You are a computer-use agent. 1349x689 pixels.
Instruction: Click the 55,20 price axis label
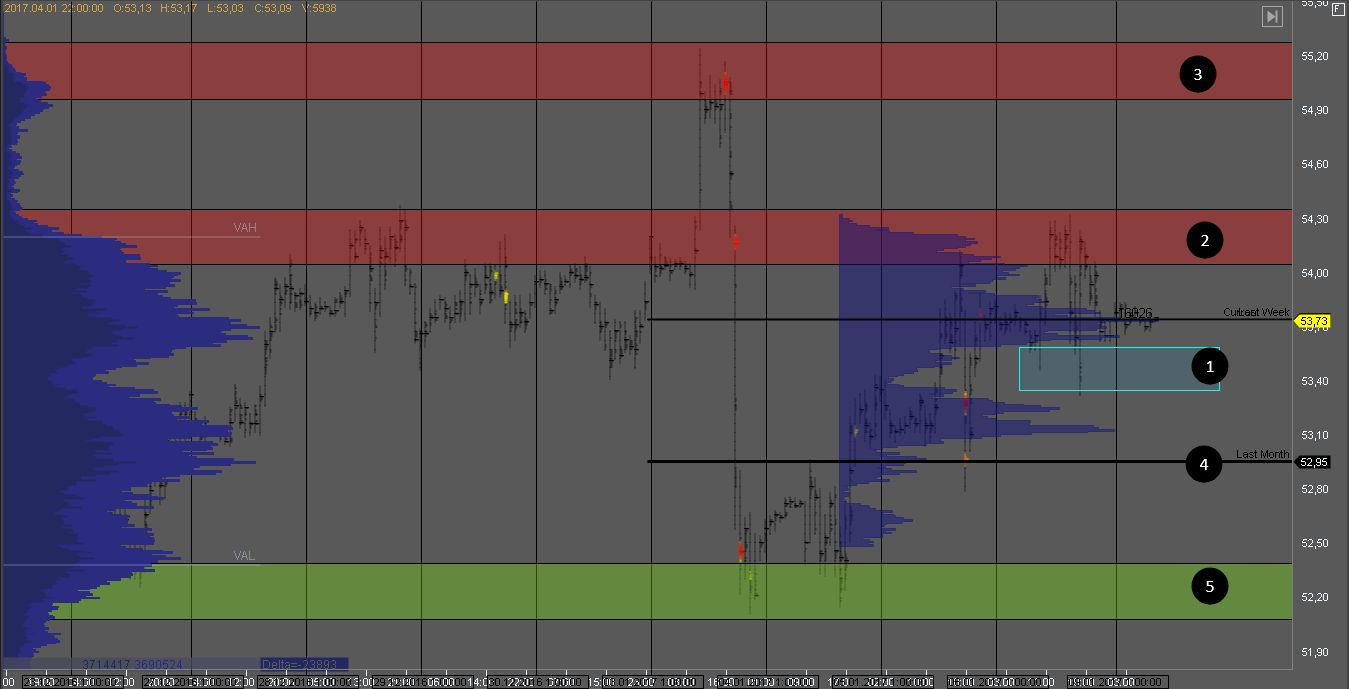[x=1314, y=56]
